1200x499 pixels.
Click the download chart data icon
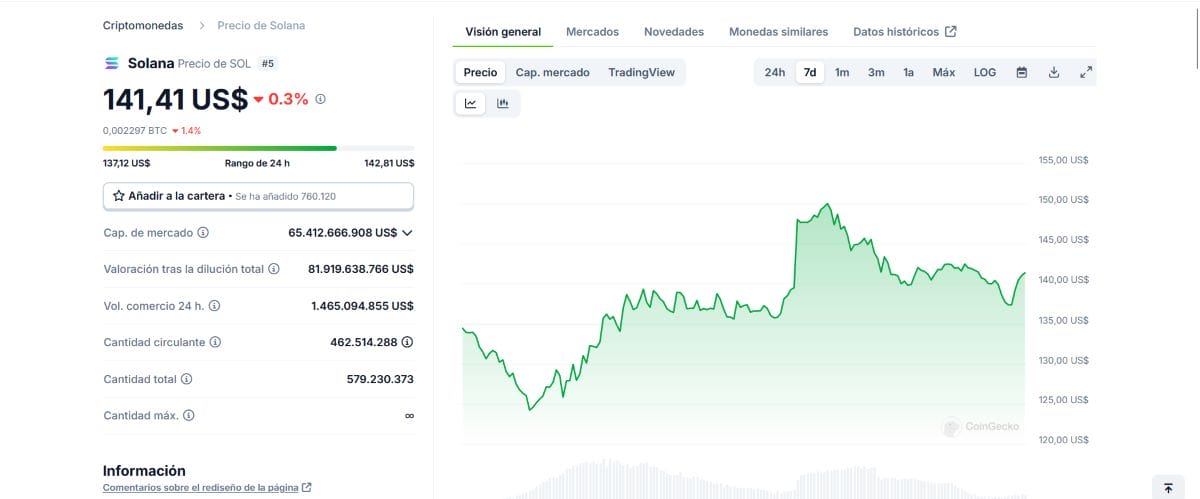click(1053, 72)
